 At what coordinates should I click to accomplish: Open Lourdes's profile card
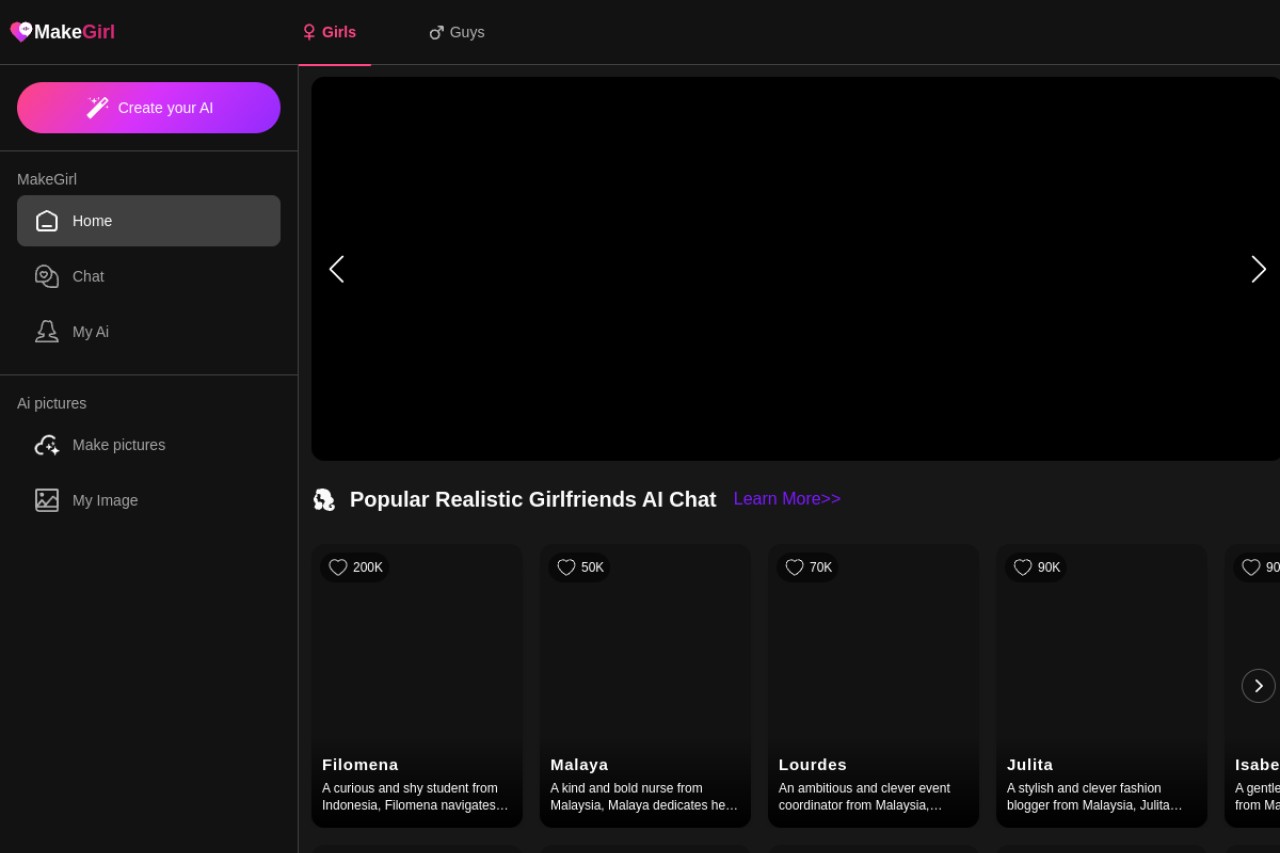click(x=873, y=686)
